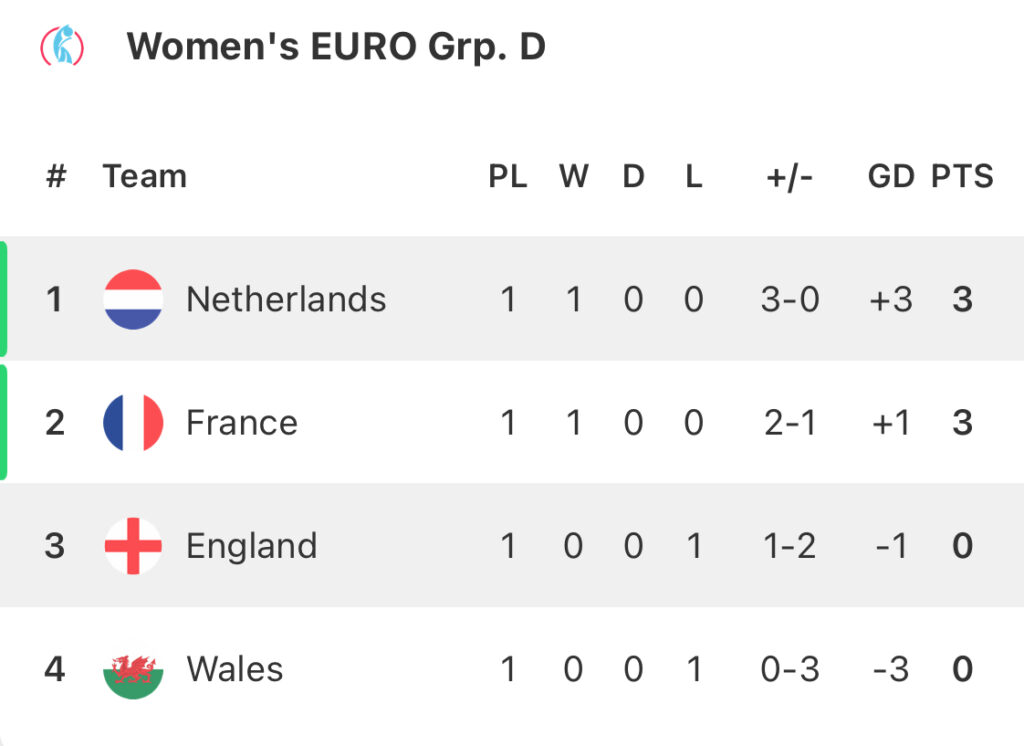Click the France flag icon
The image size is (1024, 746).
pos(133,423)
